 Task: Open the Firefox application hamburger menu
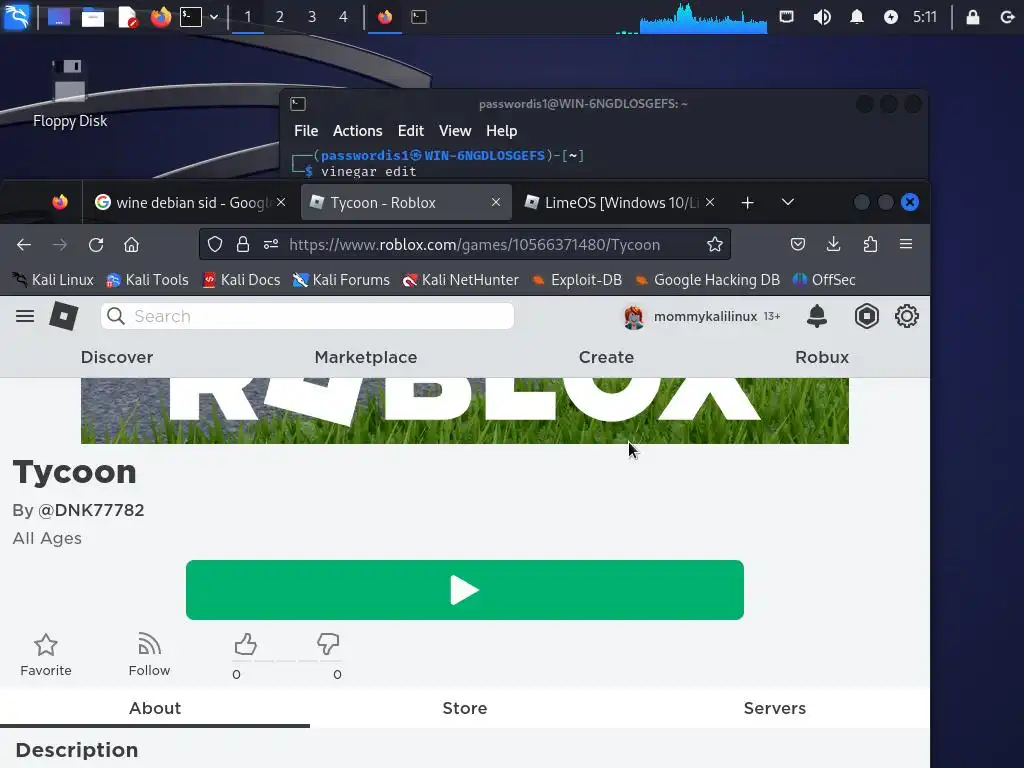(906, 244)
